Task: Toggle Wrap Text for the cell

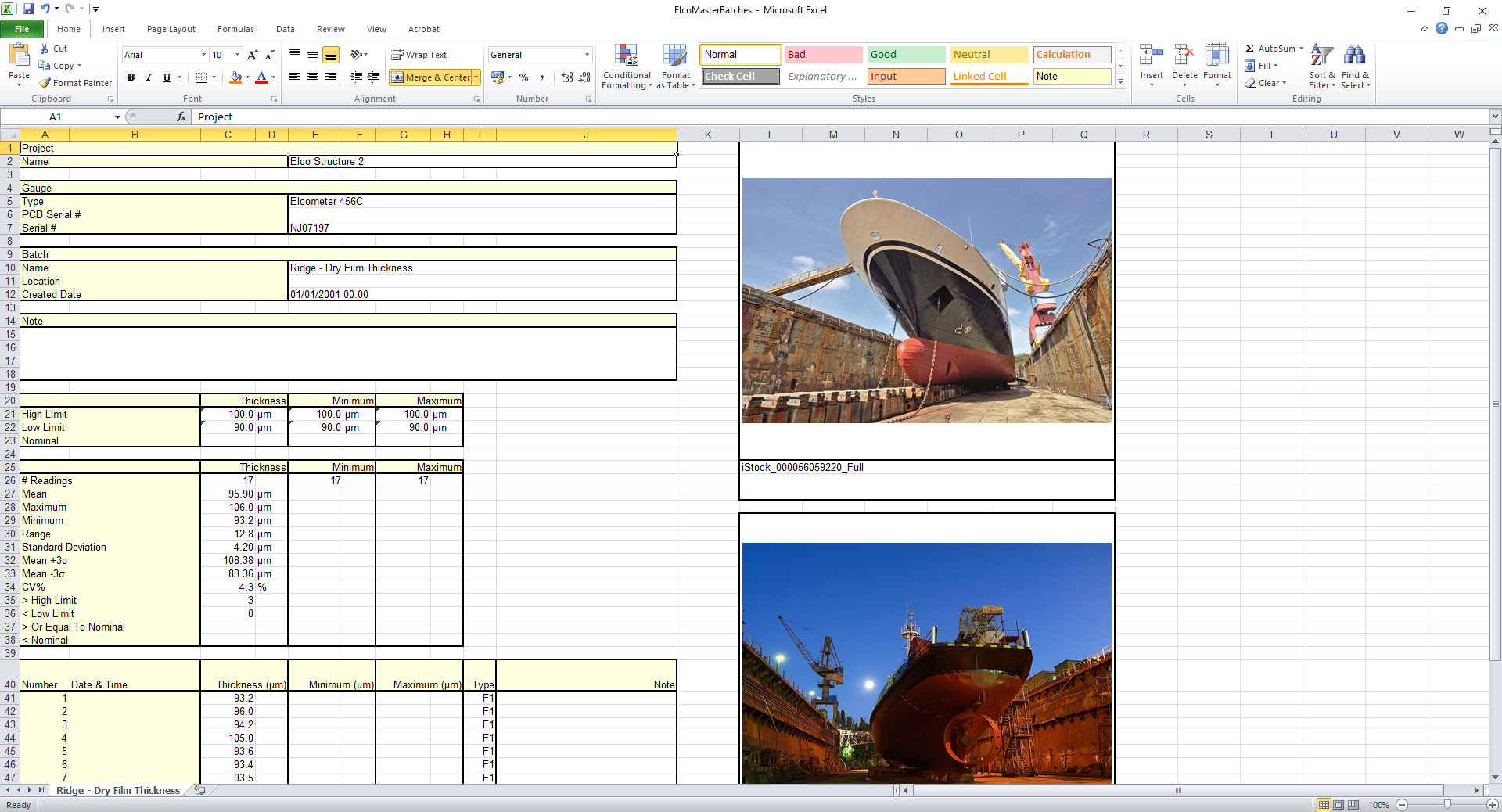Action: coord(419,55)
